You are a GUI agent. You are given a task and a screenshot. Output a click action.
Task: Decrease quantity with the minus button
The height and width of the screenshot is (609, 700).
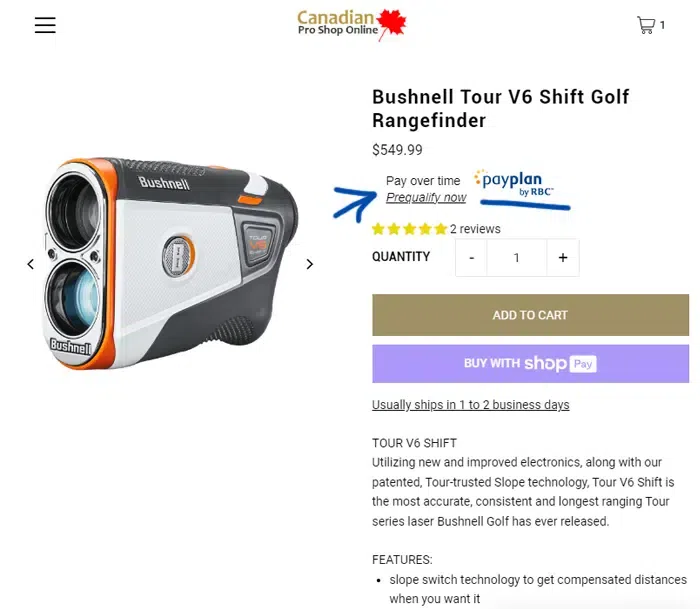(x=471, y=258)
